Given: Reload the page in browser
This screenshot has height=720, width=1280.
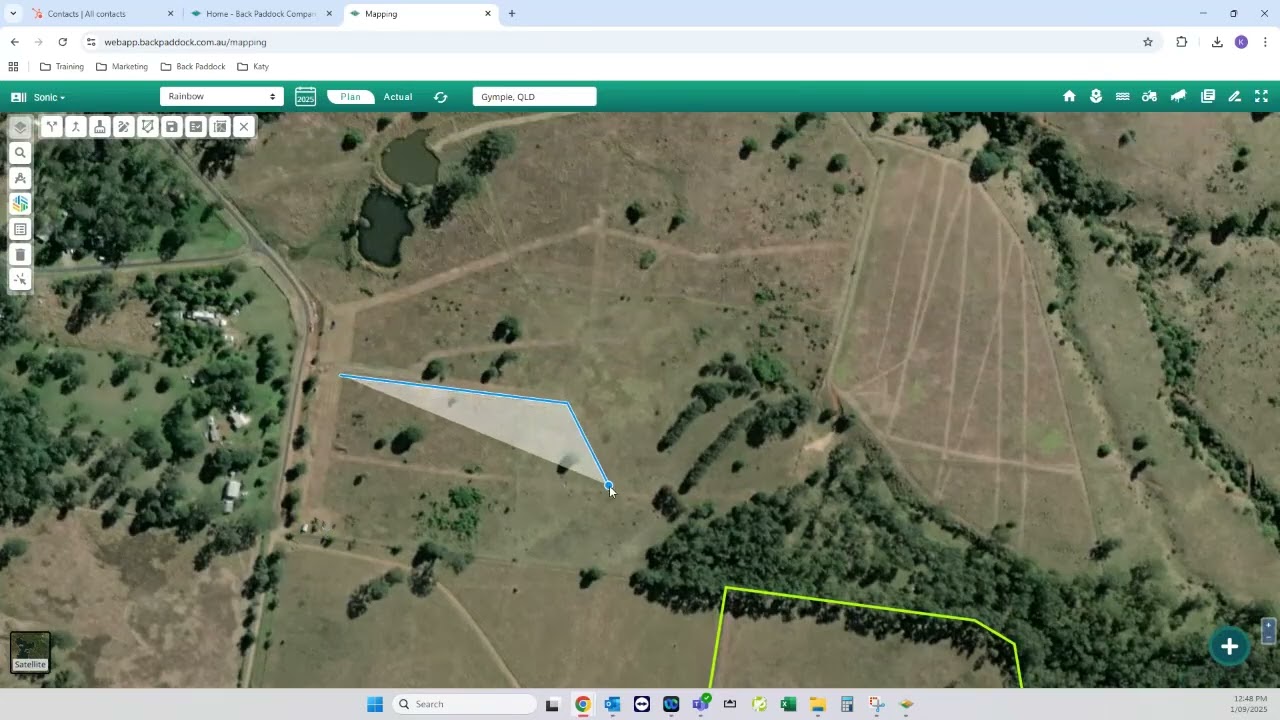Looking at the screenshot, I should pos(62,42).
